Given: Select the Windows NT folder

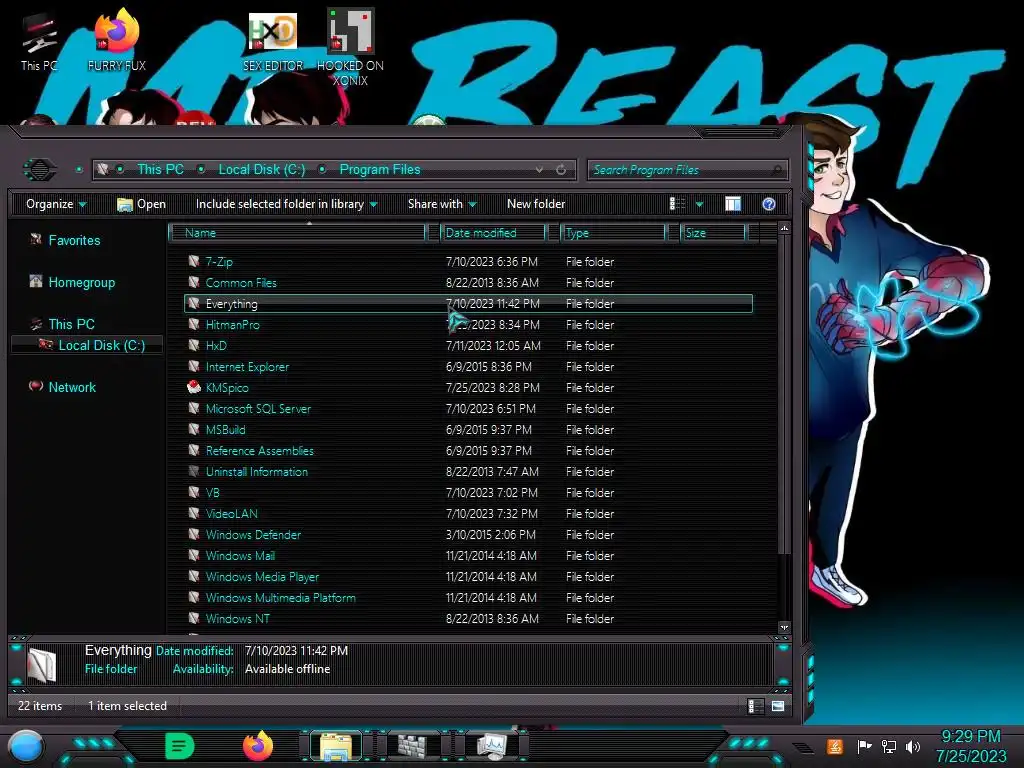Looking at the screenshot, I should point(237,618).
